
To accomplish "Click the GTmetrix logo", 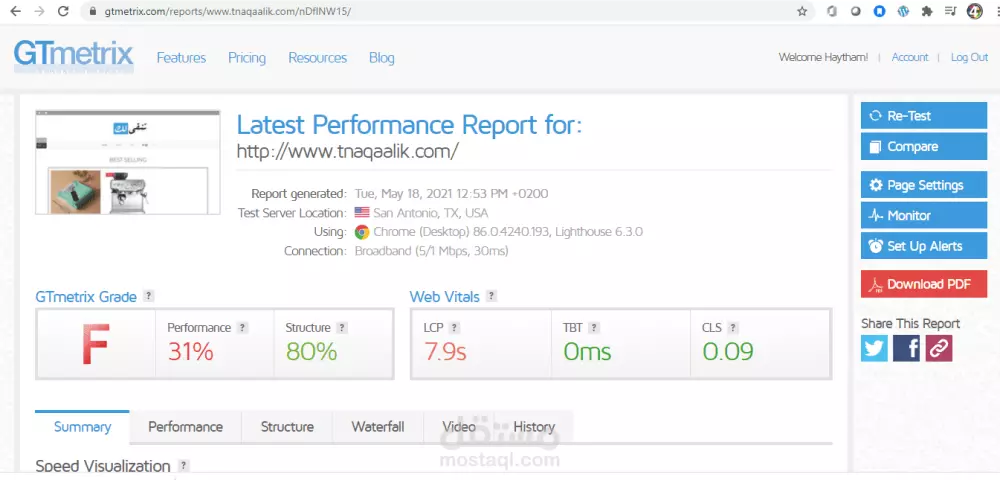I will (x=73, y=56).
